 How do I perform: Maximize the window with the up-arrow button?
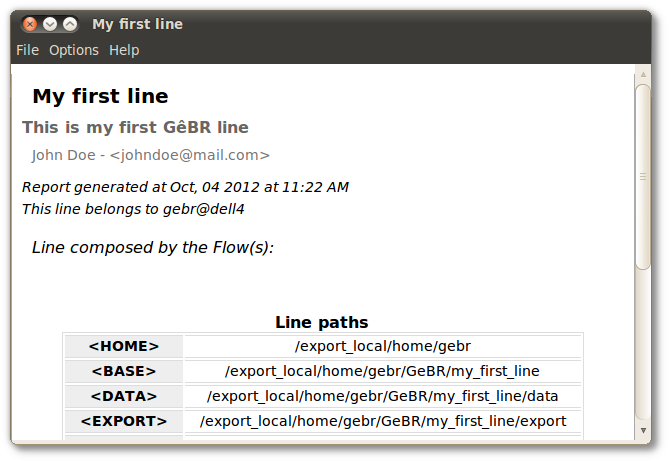click(70, 24)
